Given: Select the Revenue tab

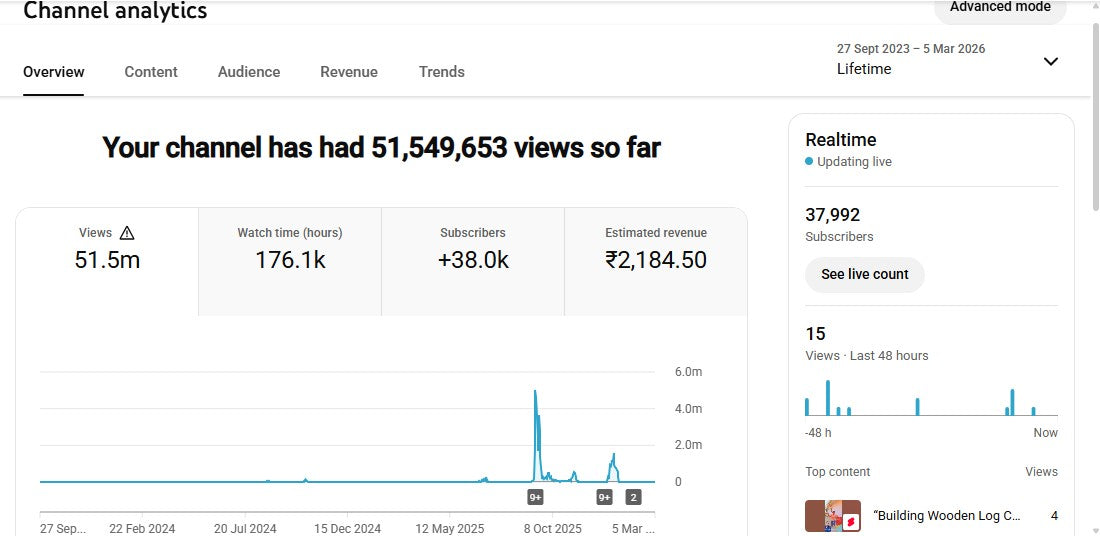Looking at the screenshot, I should [x=349, y=72].
